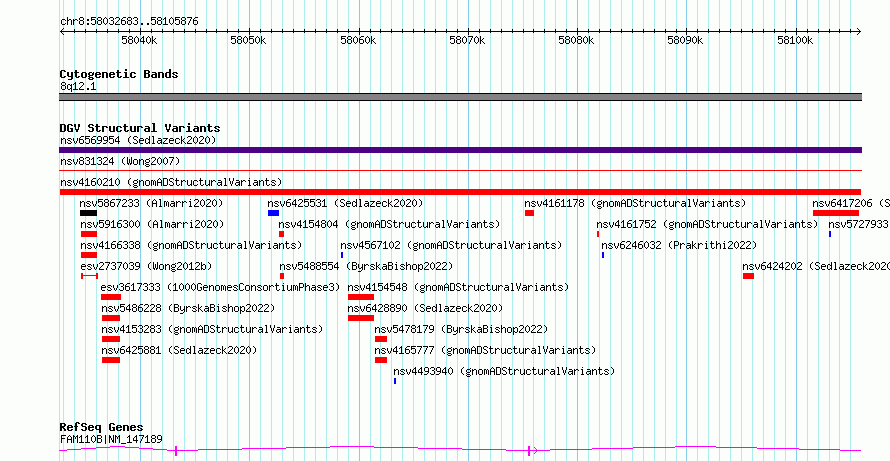Click the red bar under nsv4154548
Image resolution: width=890 pixels, height=461 pixels.
click(361, 297)
